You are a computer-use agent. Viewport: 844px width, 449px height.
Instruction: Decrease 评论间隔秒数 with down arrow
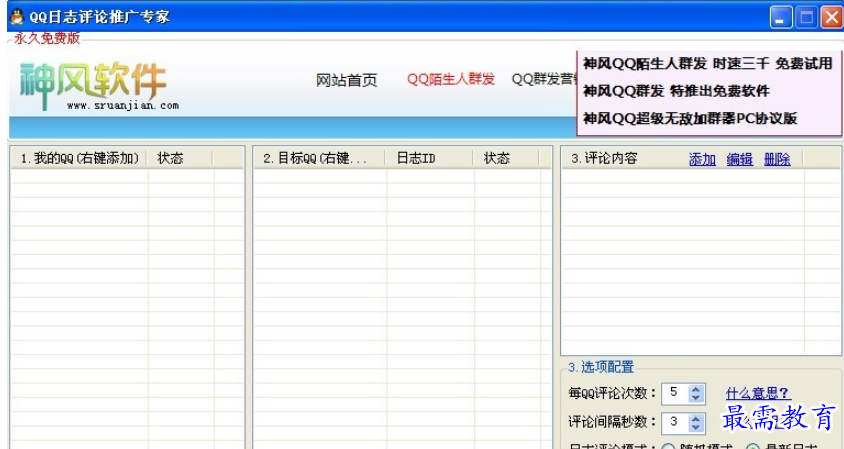696,427
